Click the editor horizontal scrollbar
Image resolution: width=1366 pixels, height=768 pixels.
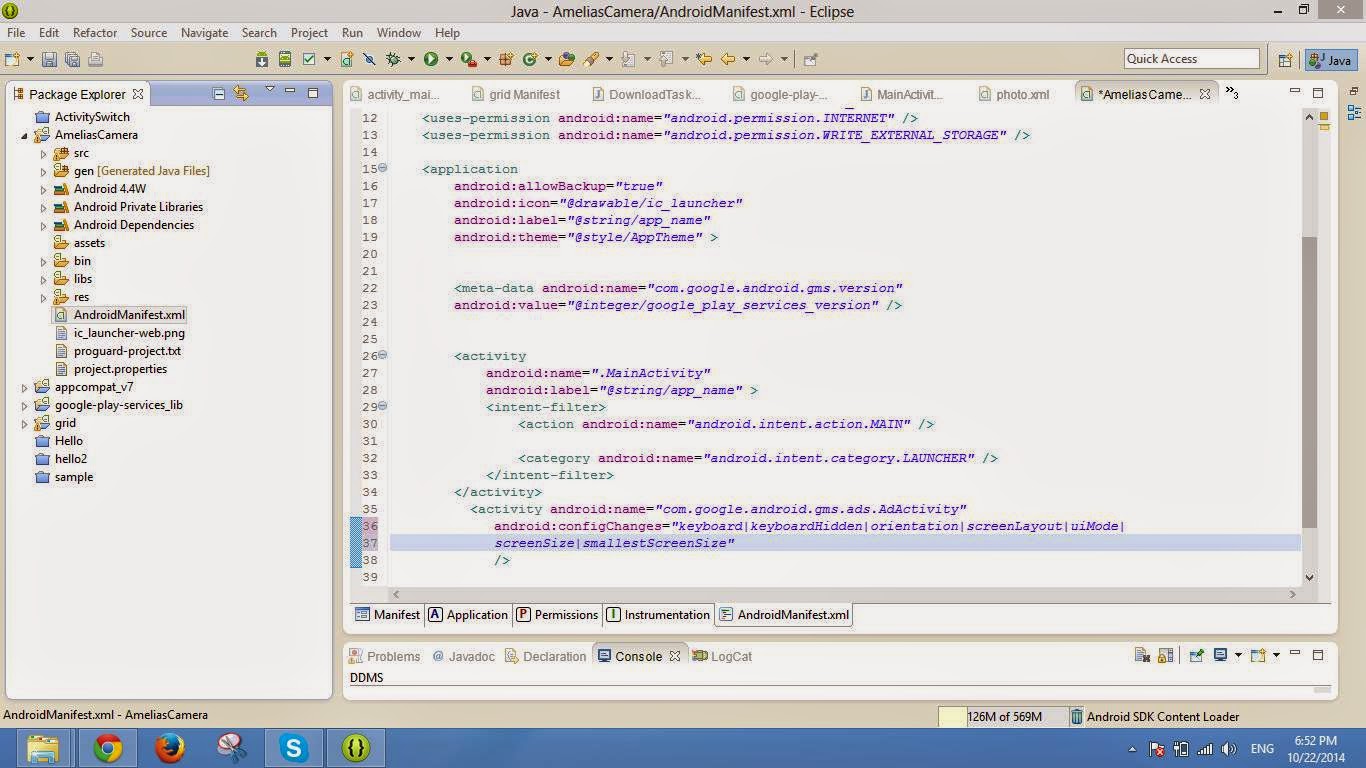(845, 594)
